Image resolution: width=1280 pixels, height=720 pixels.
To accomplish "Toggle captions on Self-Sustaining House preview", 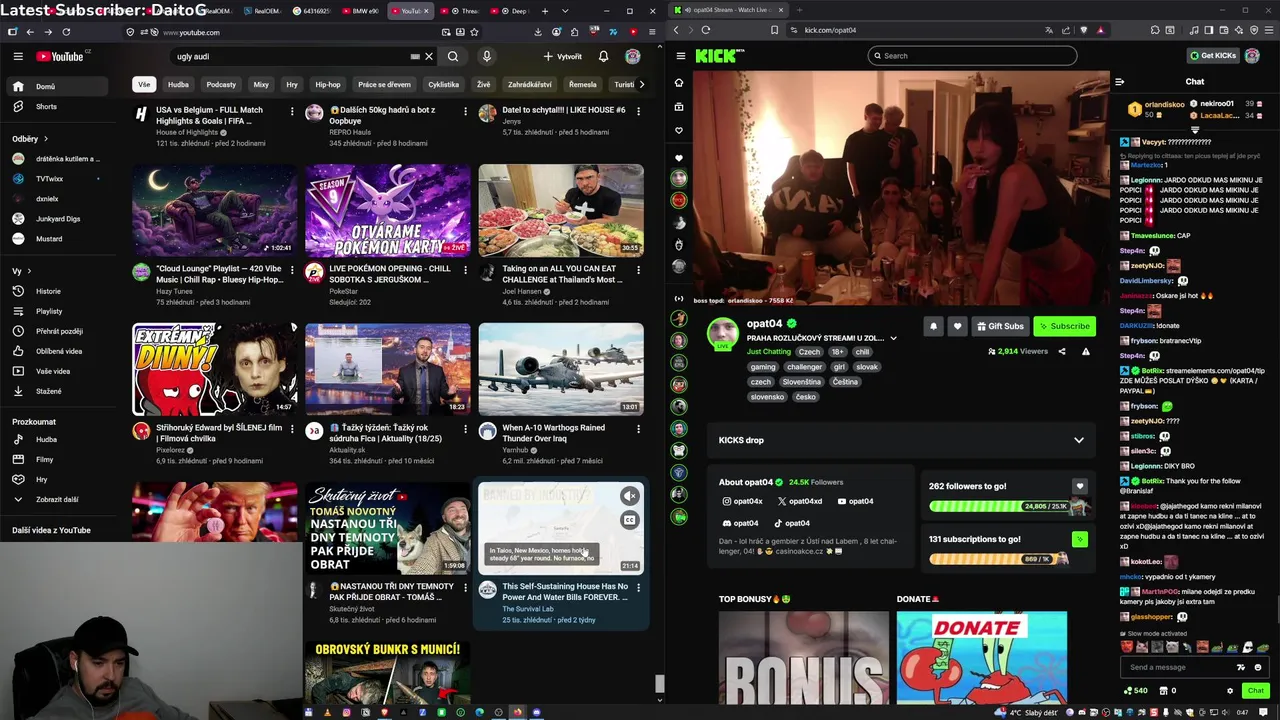I will tap(629, 520).
